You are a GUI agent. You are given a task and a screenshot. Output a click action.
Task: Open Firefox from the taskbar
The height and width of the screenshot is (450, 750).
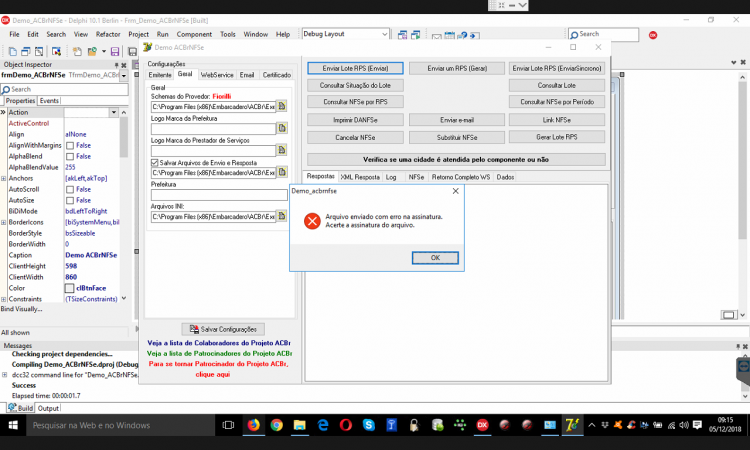tap(254, 425)
